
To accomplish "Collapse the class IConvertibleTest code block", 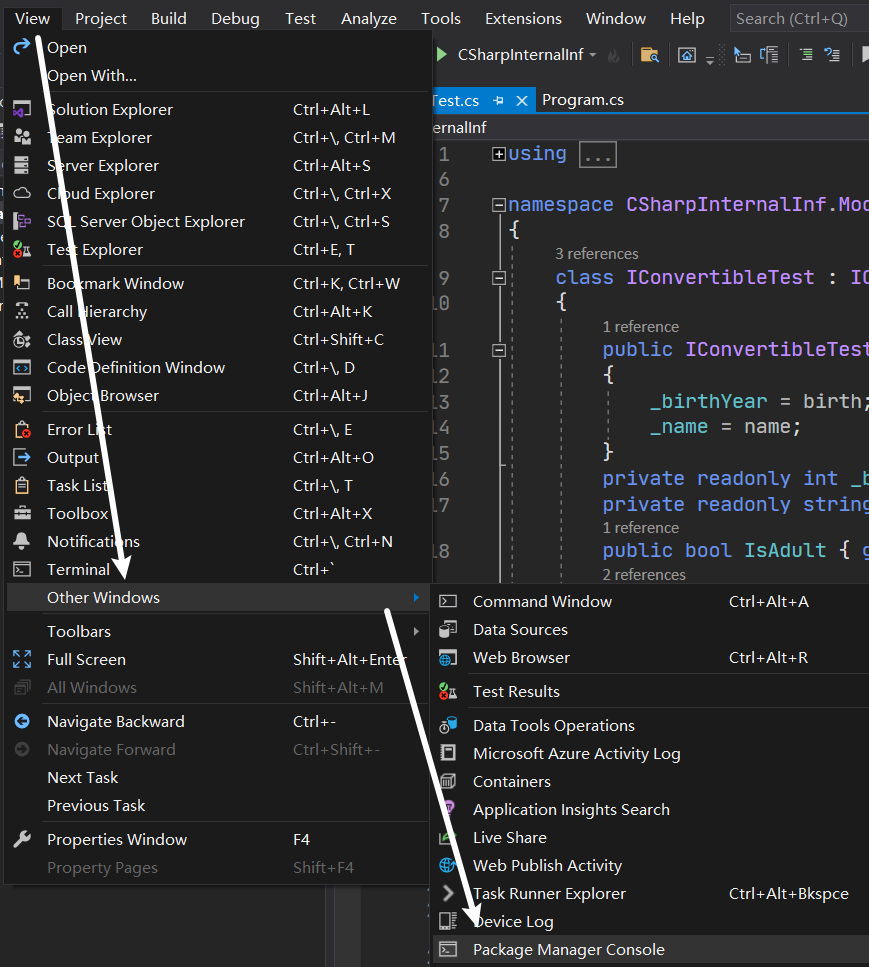I will coord(499,278).
